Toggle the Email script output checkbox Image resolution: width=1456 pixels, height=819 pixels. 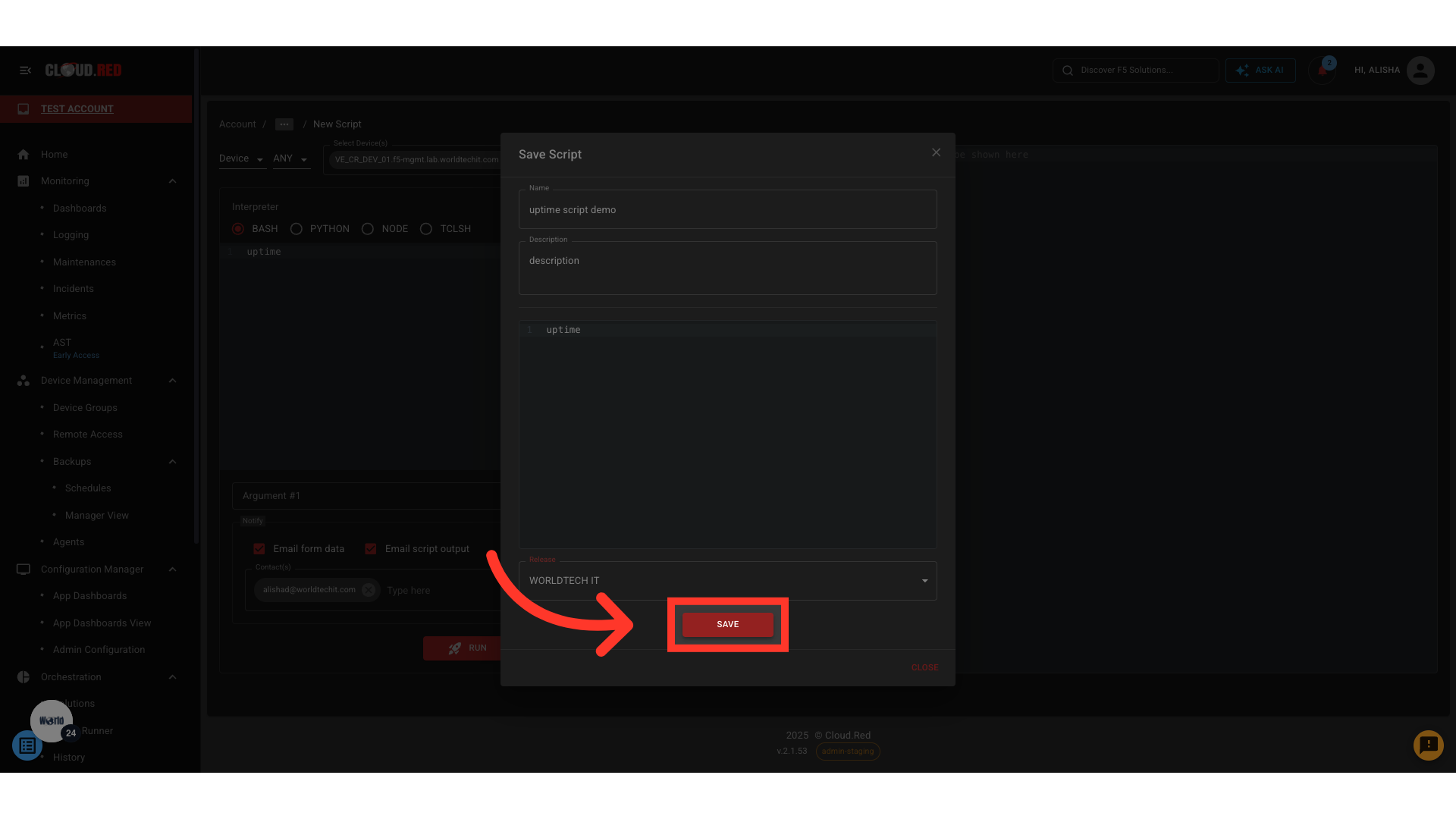pos(371,549)
